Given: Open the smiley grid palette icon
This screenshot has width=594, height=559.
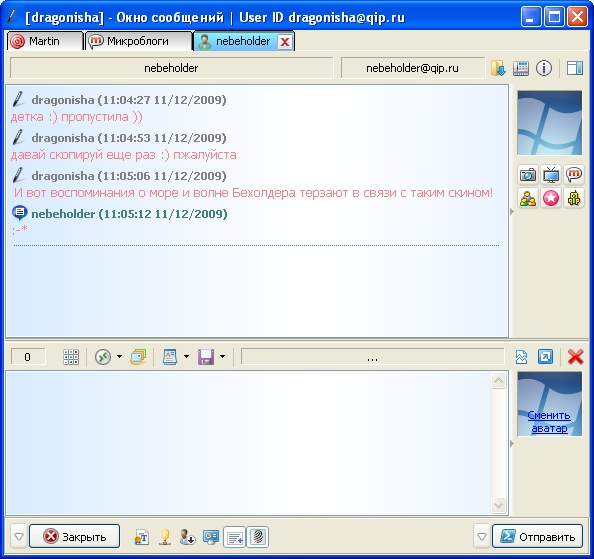Looking at the screenshot, I should coord(71,357).
